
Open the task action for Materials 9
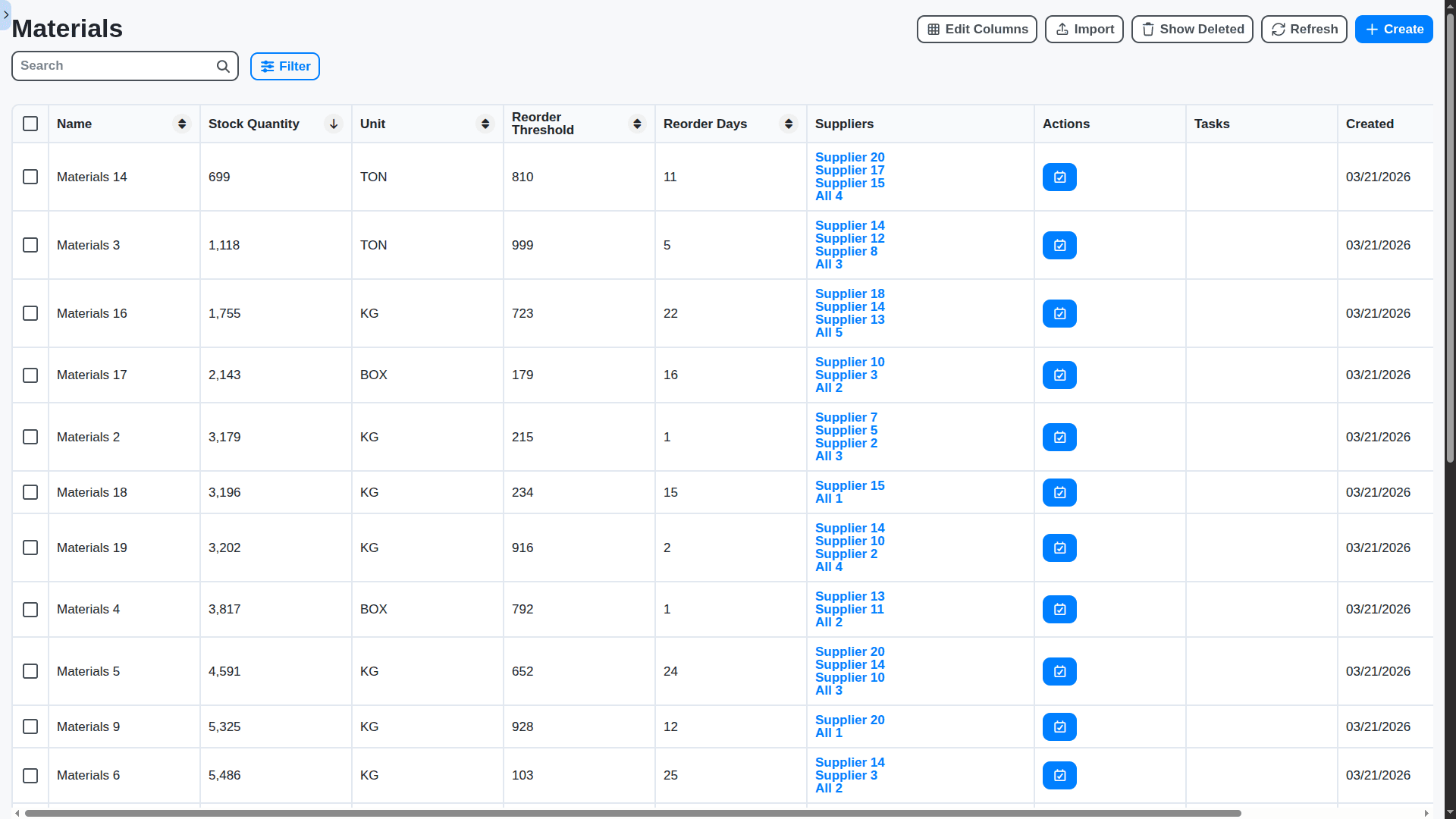tap(1059, 726)
